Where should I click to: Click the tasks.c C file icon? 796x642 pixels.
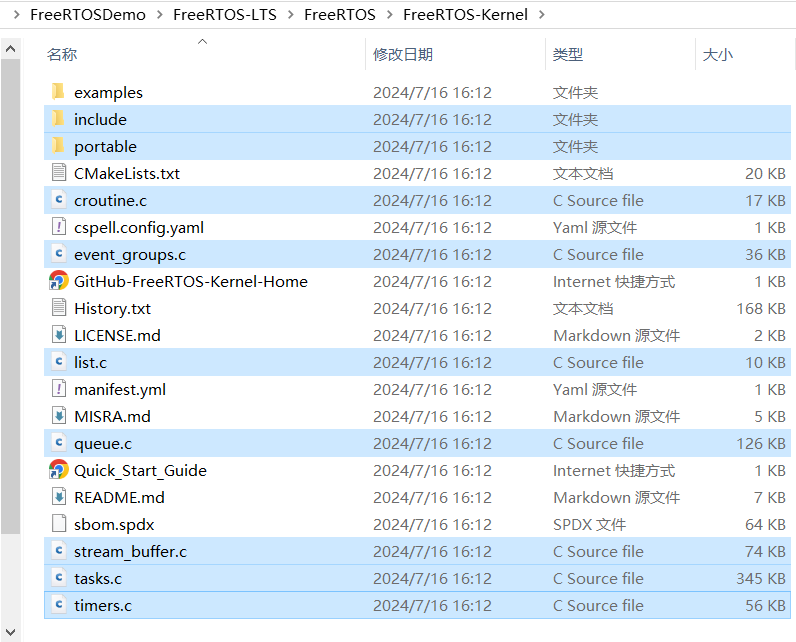pos(59,578)
